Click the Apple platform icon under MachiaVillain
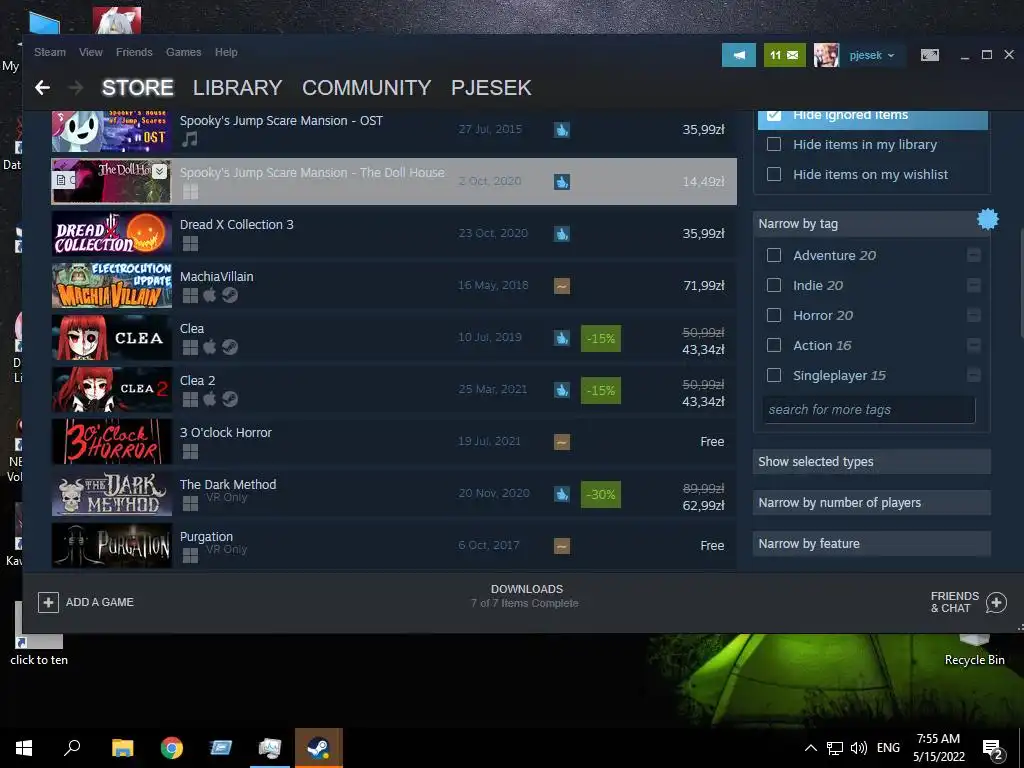 click(210, 295)
